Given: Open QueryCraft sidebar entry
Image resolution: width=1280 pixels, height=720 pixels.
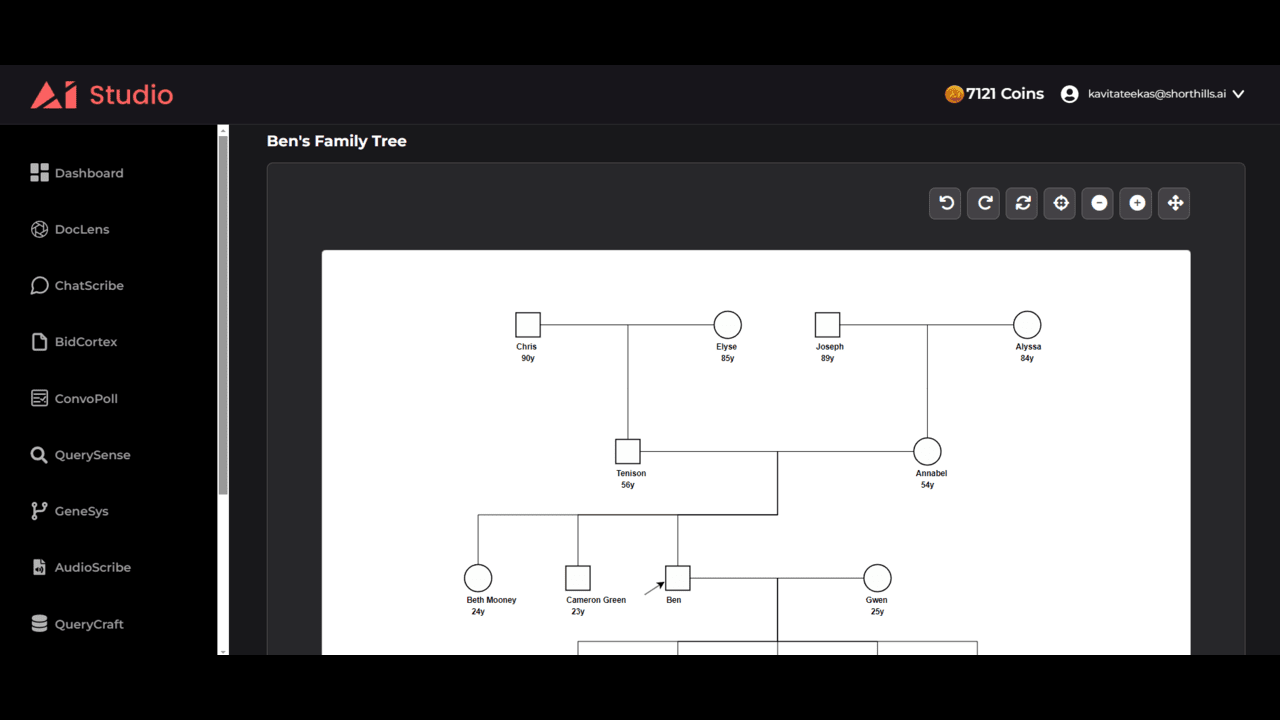Looking at the screenshot, I should 77,624.
